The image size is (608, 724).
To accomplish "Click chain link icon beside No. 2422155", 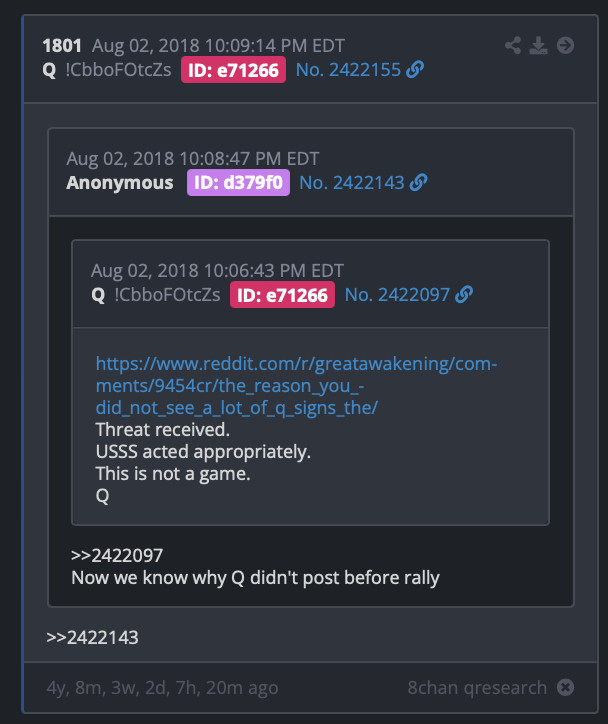I will click(415, 70).
